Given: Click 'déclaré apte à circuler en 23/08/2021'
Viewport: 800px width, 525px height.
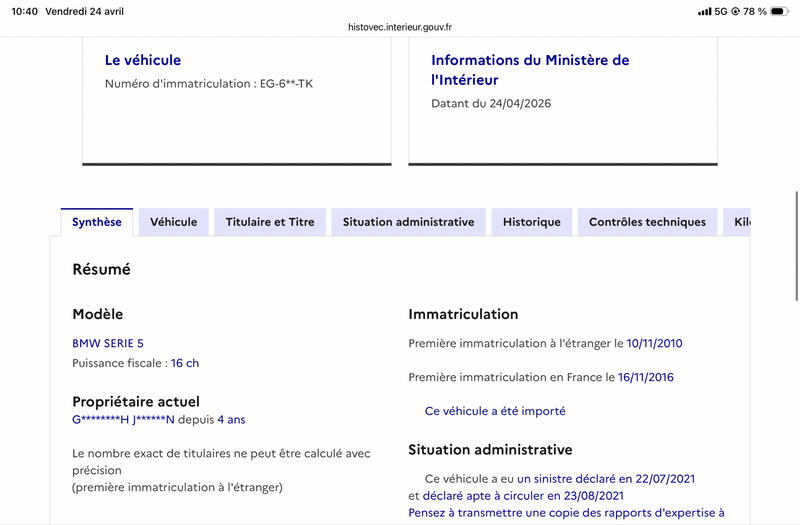Looking at the screenshot, I should click(x=523, y=495).
